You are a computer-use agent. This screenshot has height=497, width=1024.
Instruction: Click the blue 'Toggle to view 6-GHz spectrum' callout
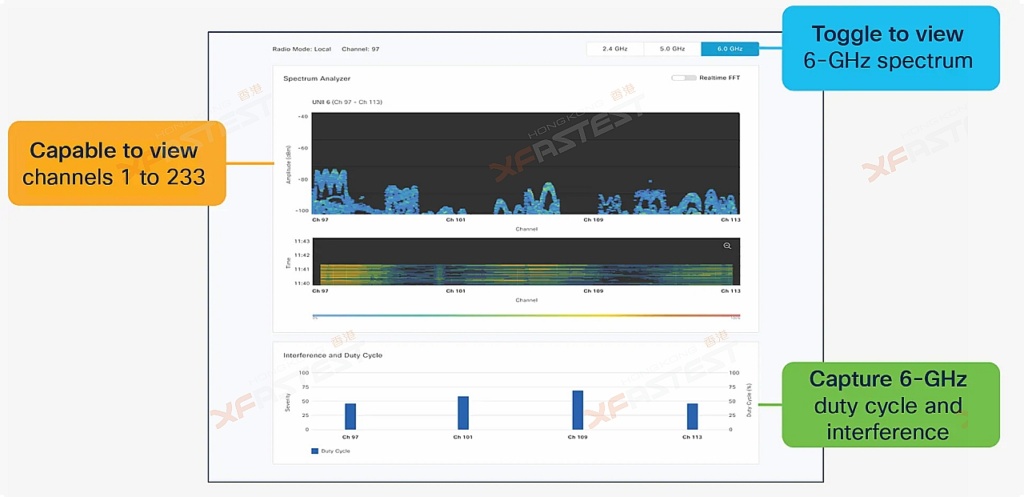889,48
